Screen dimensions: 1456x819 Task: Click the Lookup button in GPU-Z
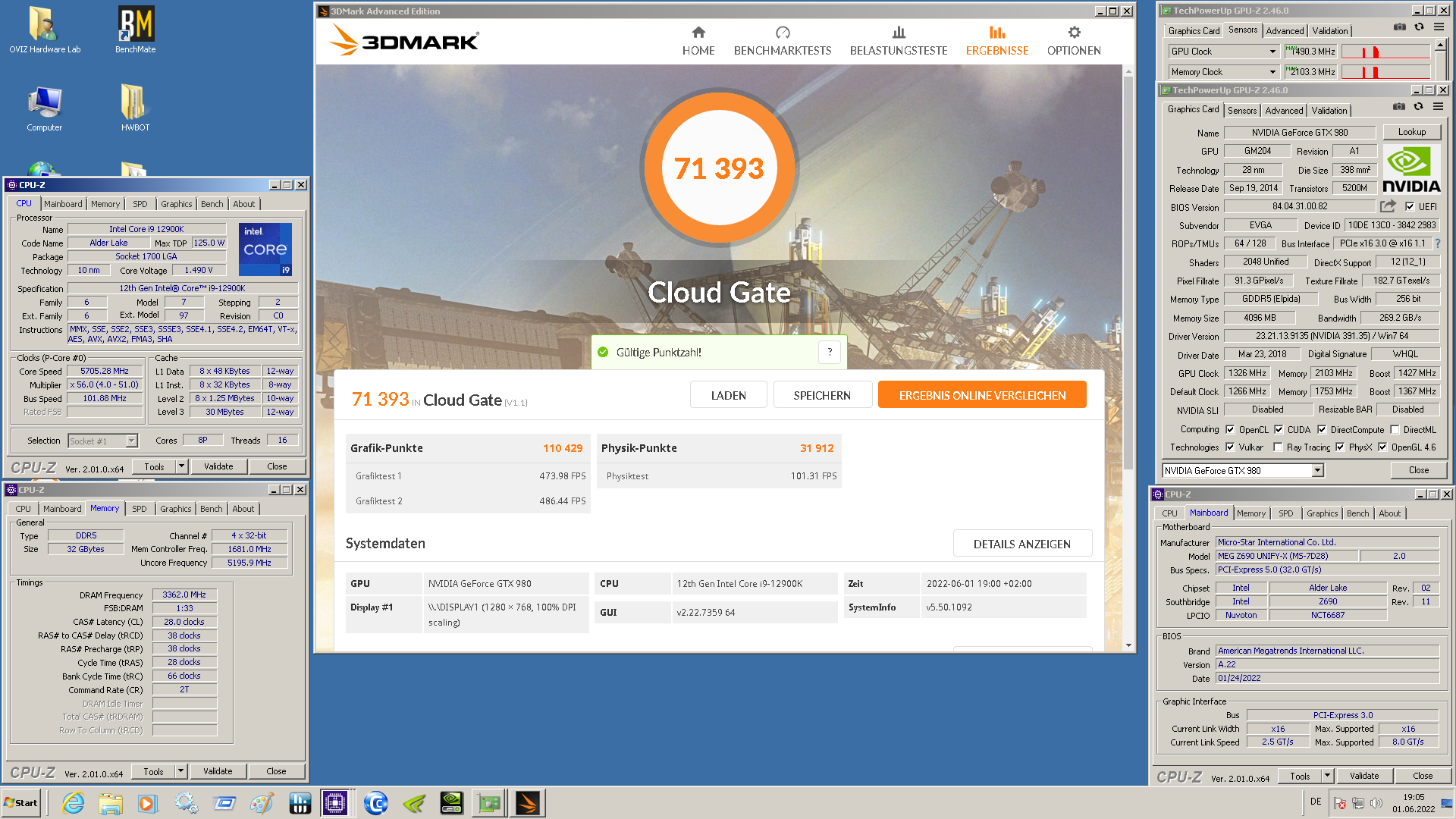point(1411,132)
